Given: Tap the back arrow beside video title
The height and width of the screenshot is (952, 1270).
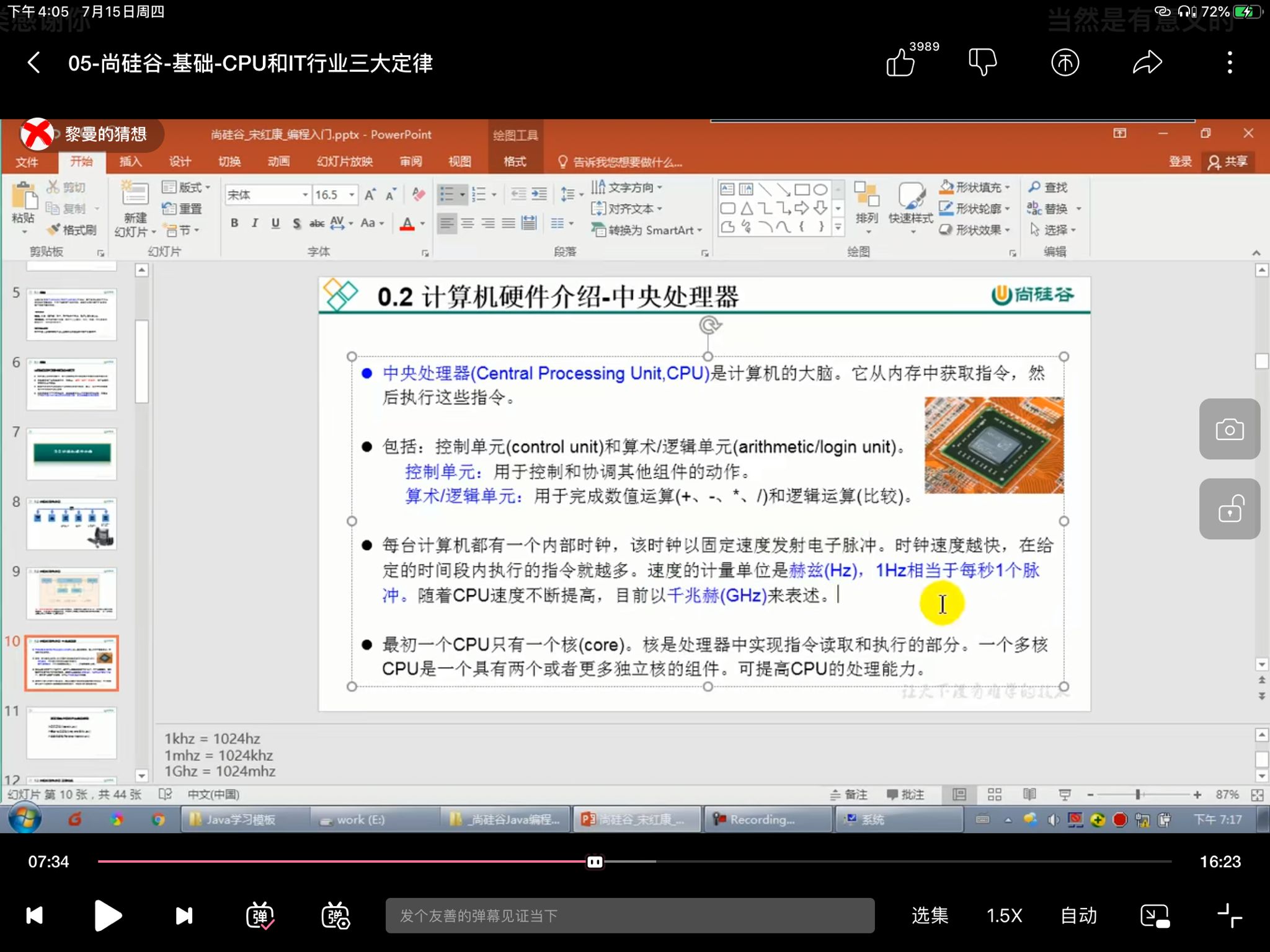Looking at the screenshot, I should point(34,63).
